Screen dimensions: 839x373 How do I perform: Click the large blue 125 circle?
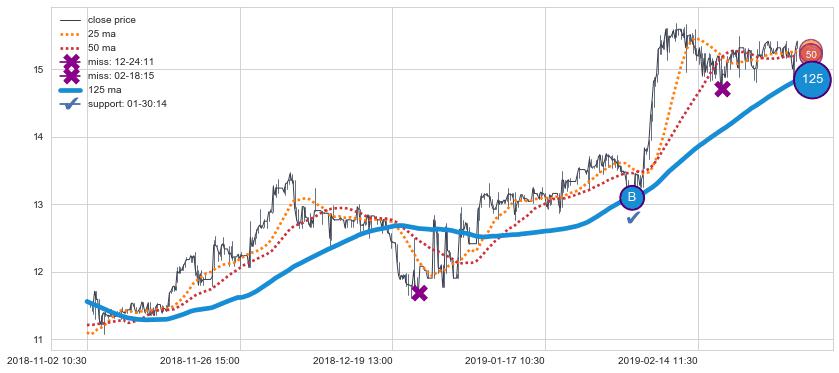[x=812, y=79]
